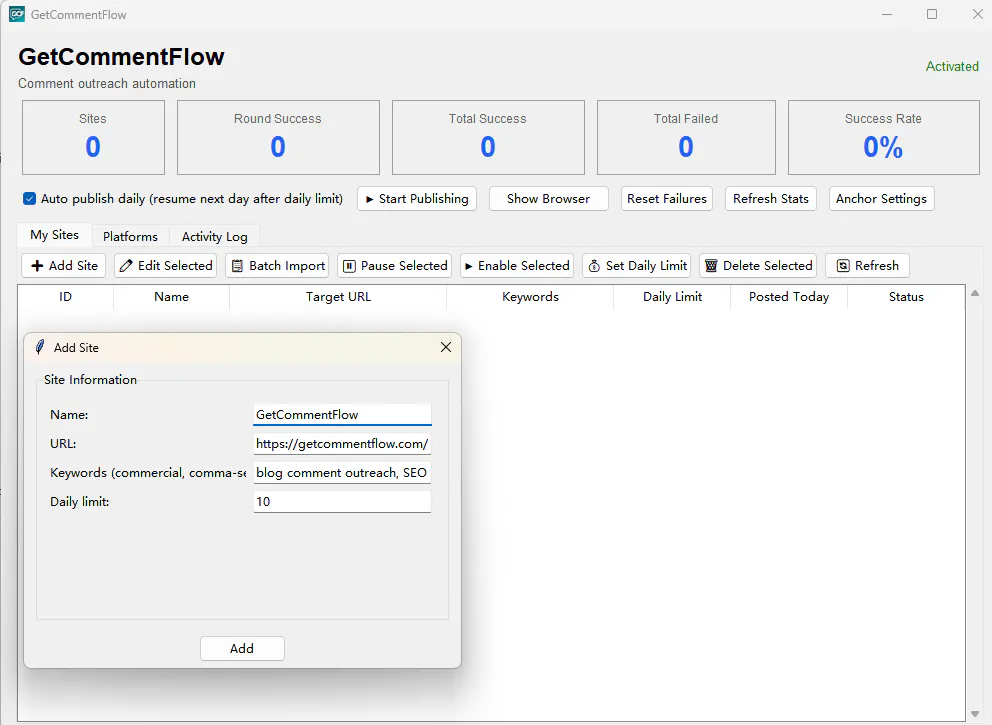Screen dimensions: 992x725
Task: Open Set Daily Limit
Action: [636, 266]
